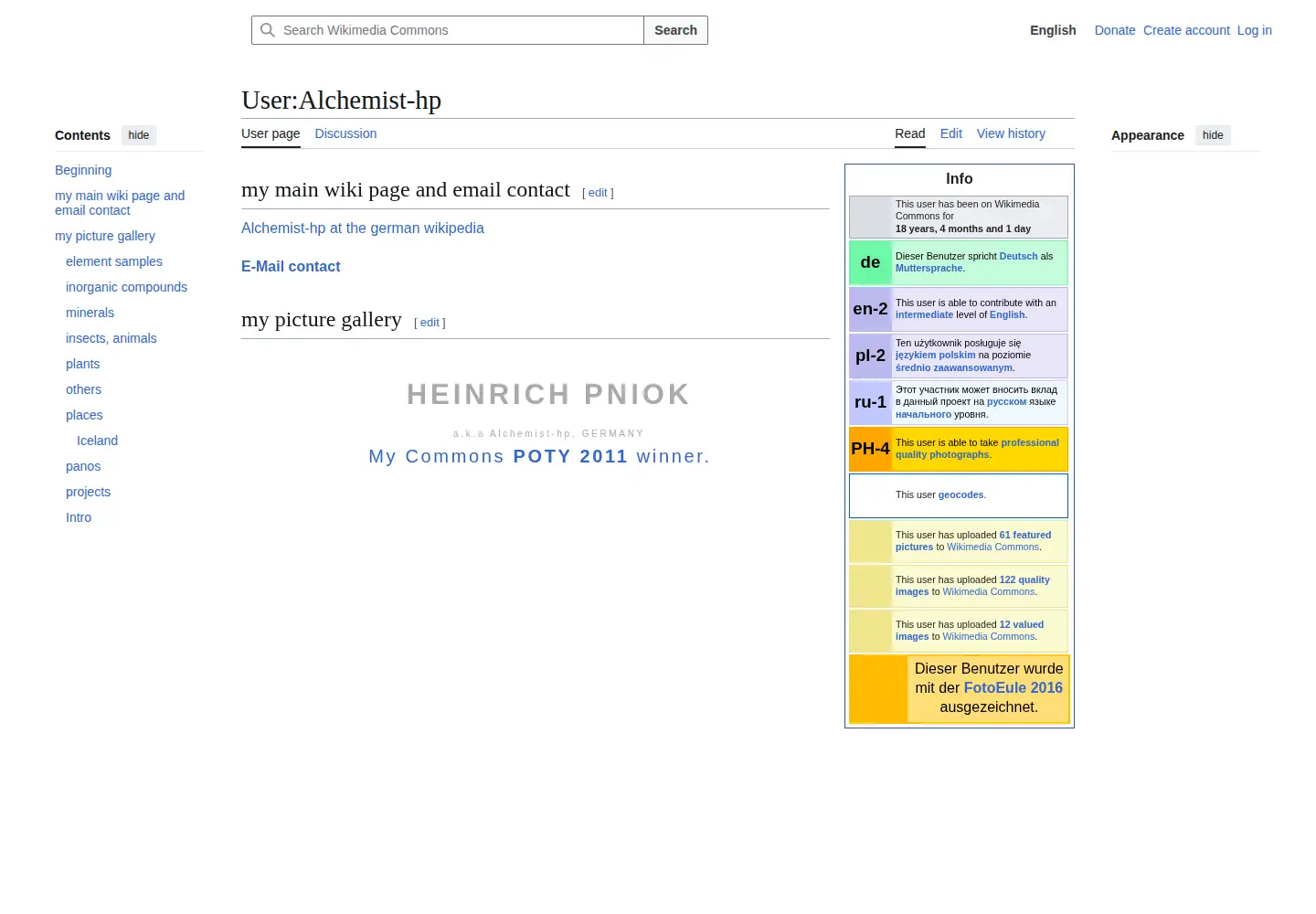This screenshot has width=1316, height=914.
Task: Click the geocodes link
Action: pyautogui.click(x=960, y=494)
